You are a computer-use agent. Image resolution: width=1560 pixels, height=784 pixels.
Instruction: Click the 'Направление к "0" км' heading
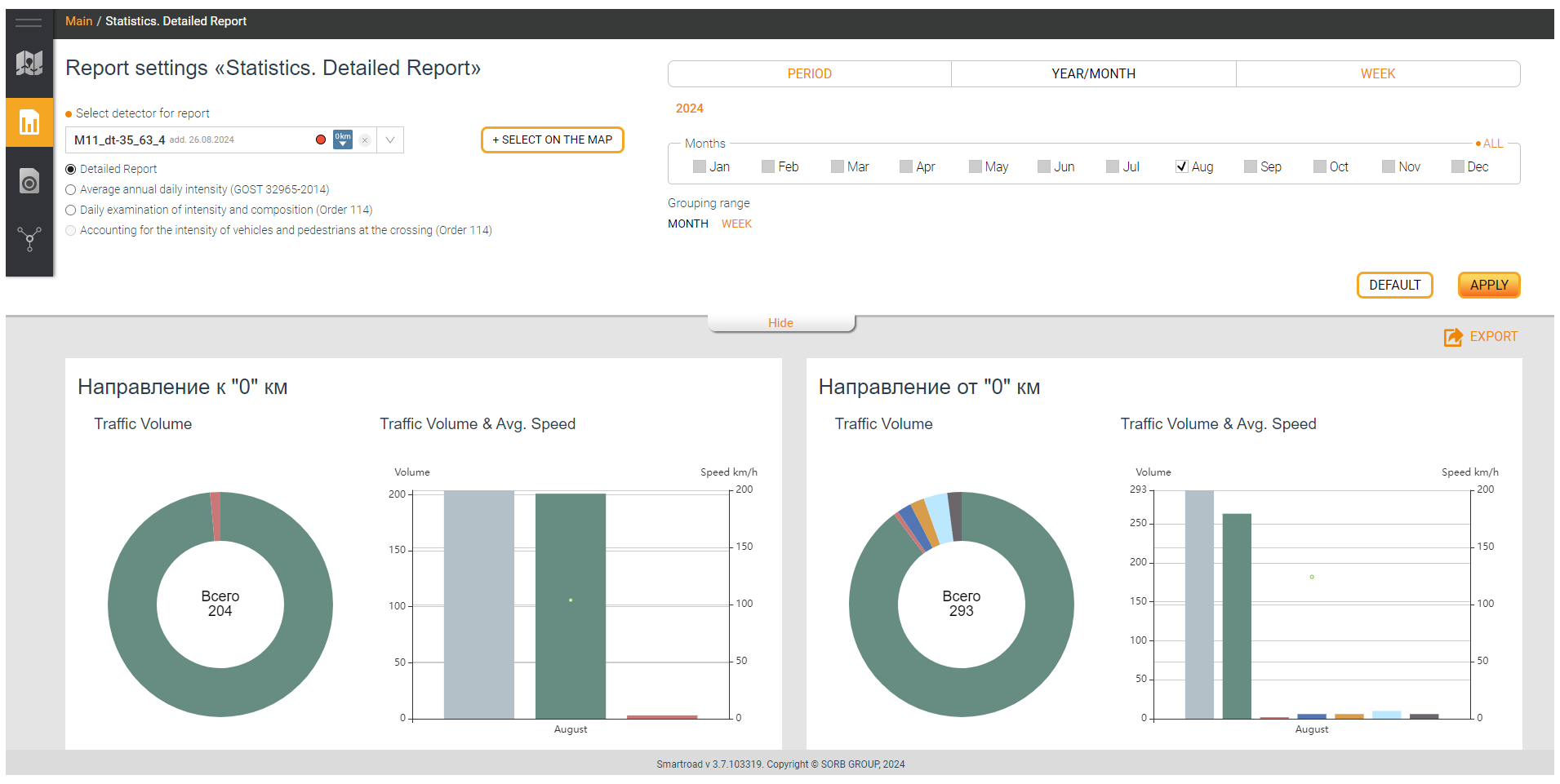(183, 387)
